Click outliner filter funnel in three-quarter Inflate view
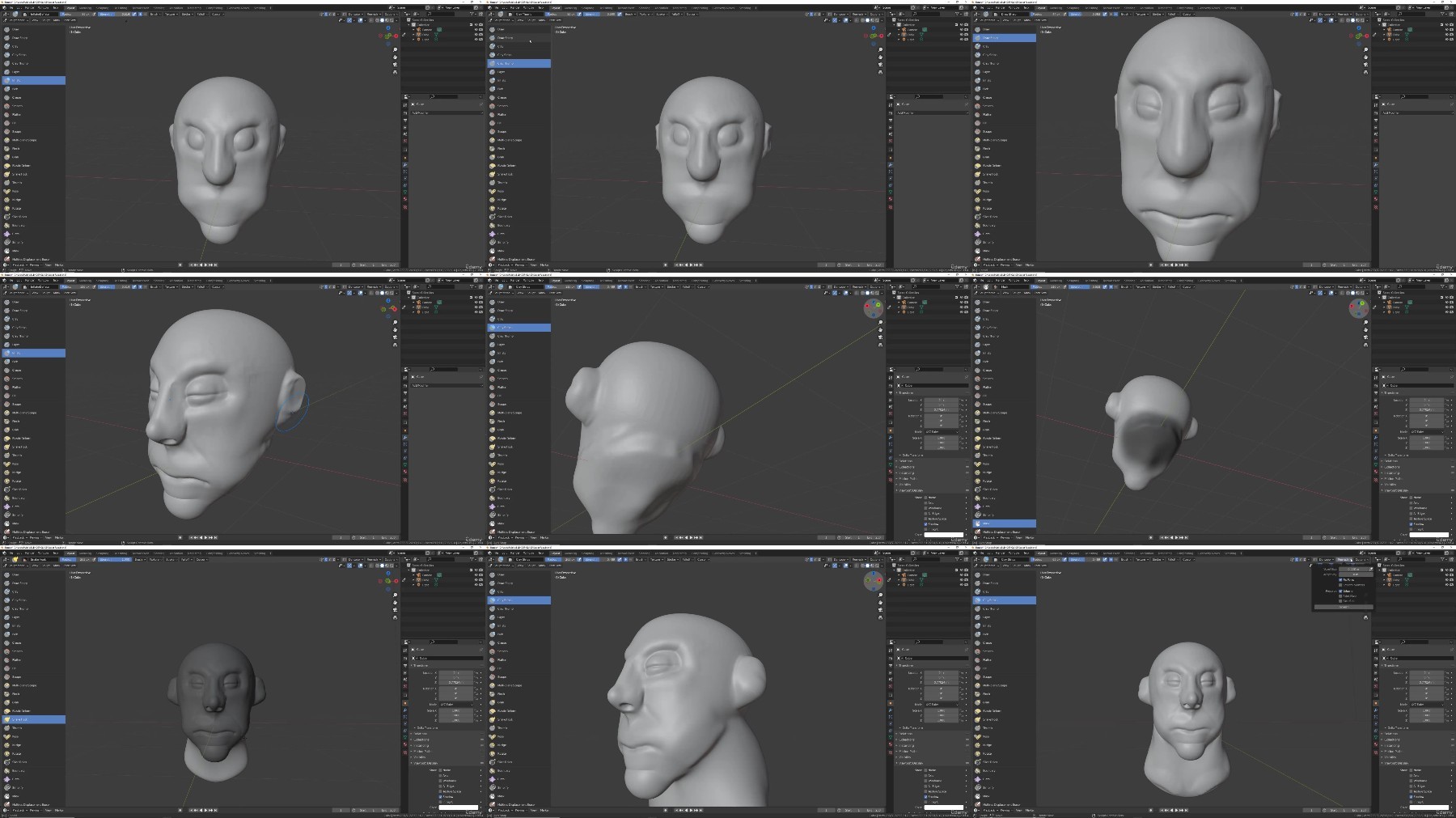Viewport: 1456px width, 818px height. [472, 286]
